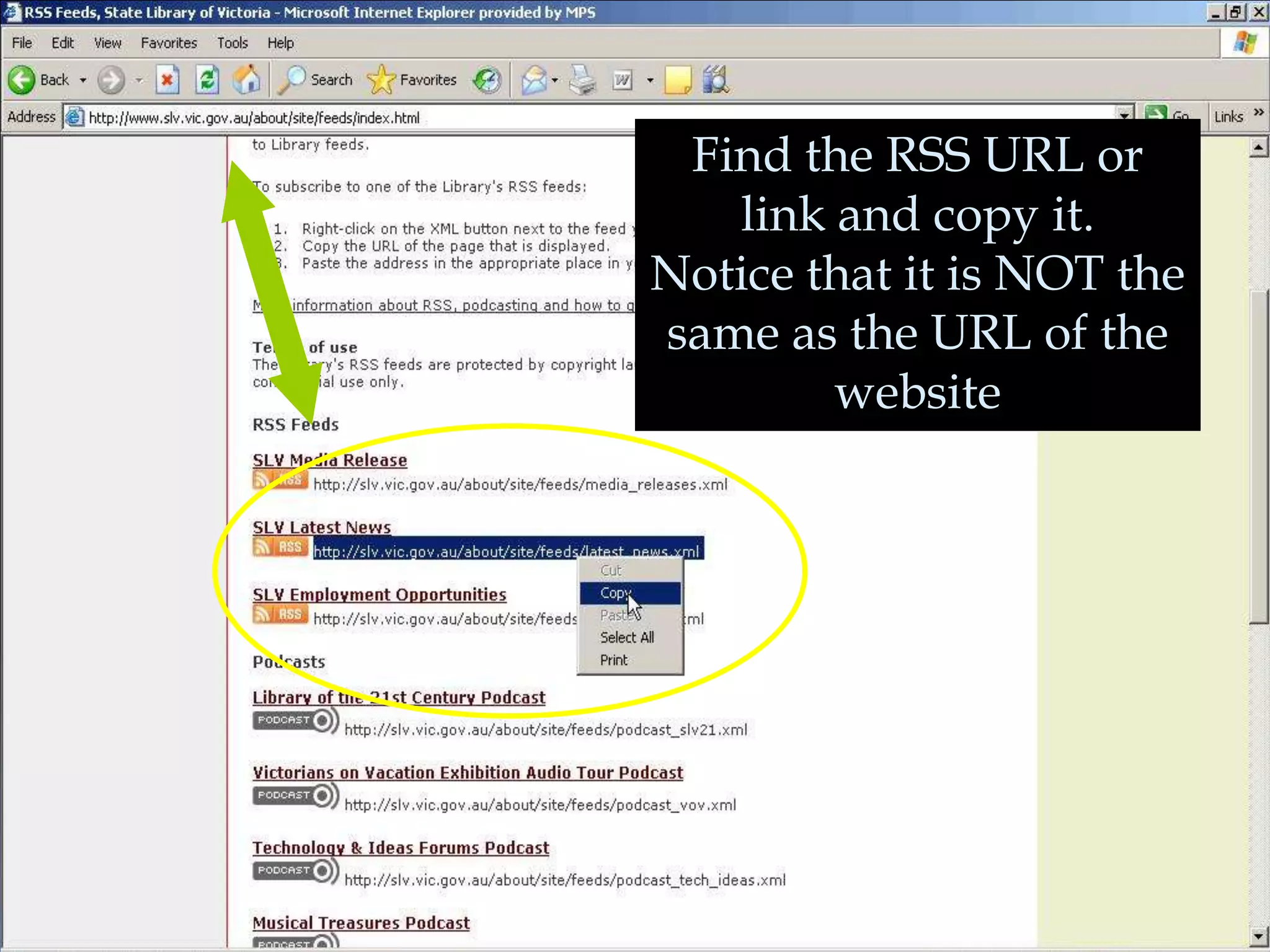Open the History clock icon
Image resolution: width=1270 pixels, height=952 pixels.
coord(487,80)
